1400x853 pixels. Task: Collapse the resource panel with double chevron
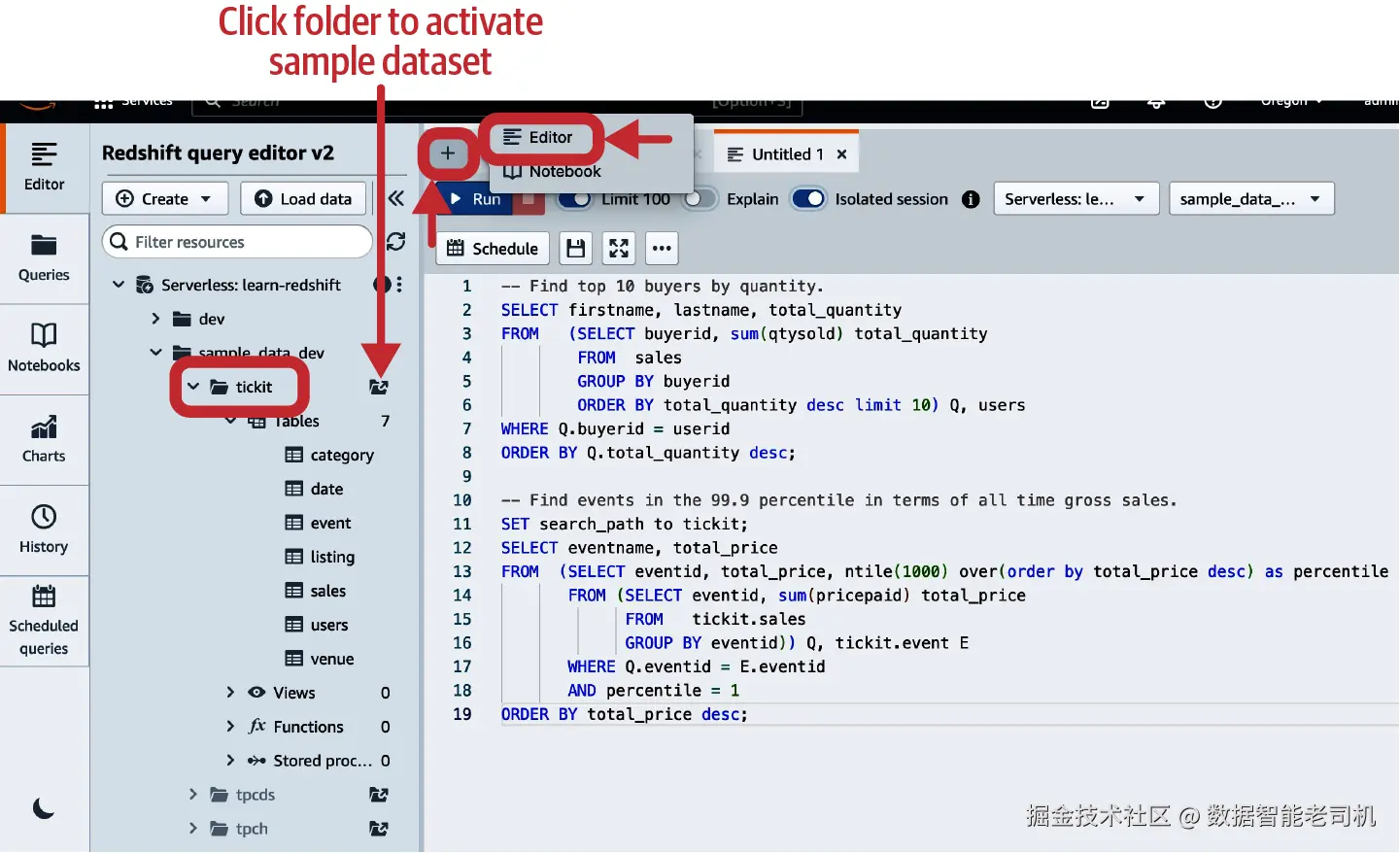(396, 198)
